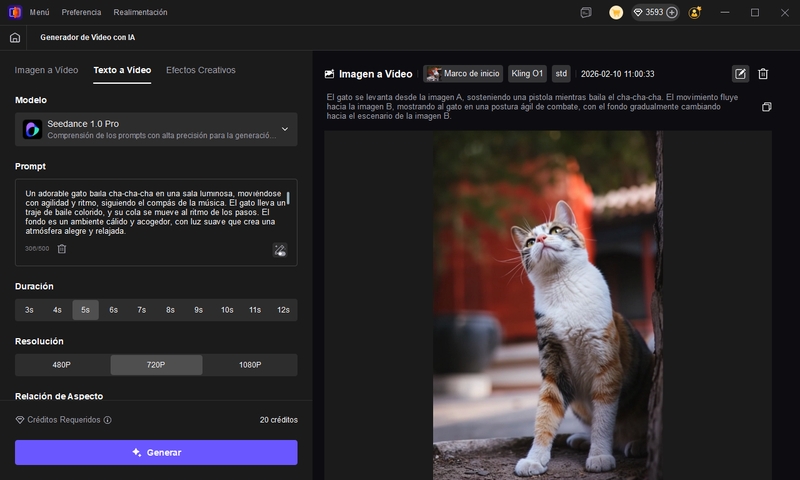
Task: Edit the result with pencil icon
Action: coord(740,74)
